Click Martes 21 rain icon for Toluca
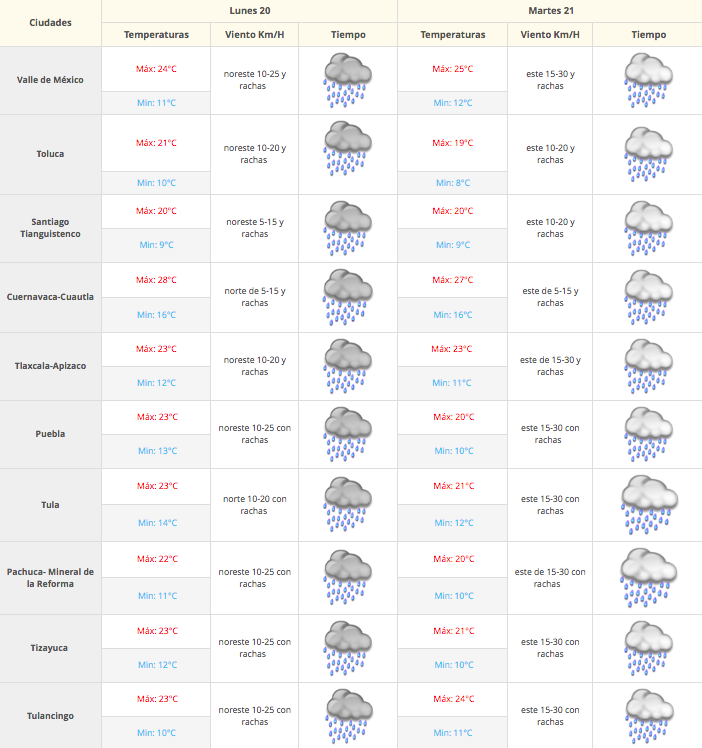The height and width of the screenshot is (748, 702). [x=647, y=153]
